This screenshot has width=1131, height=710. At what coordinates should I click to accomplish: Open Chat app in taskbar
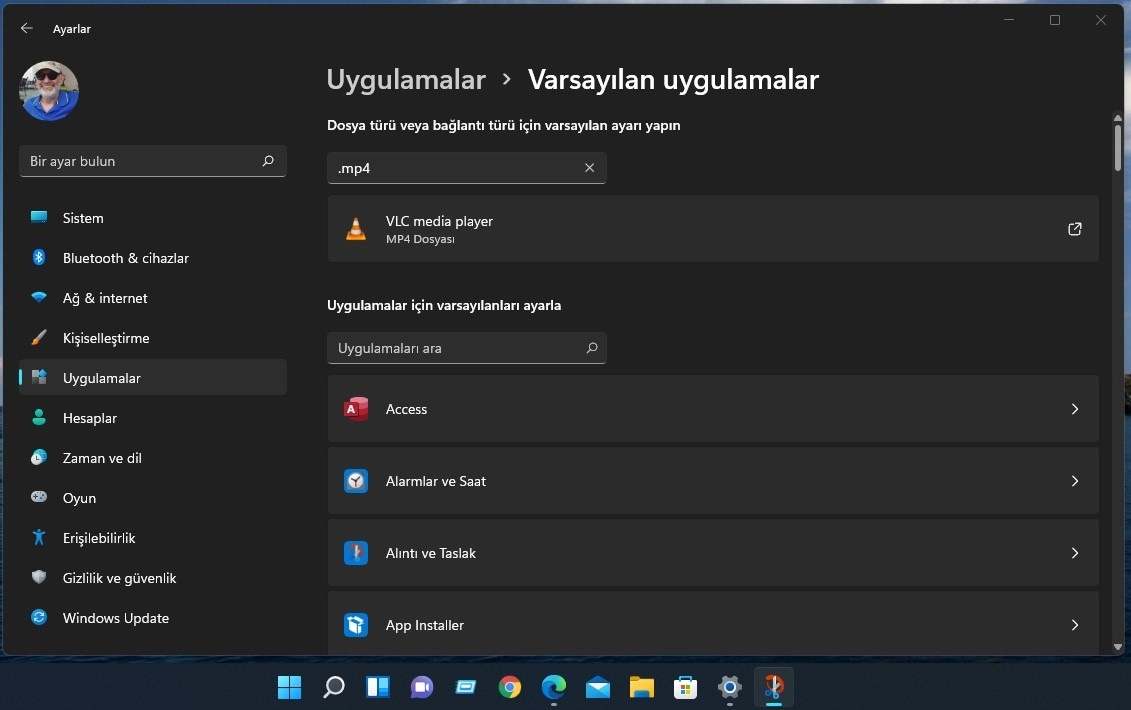click(x=421, y=687)
